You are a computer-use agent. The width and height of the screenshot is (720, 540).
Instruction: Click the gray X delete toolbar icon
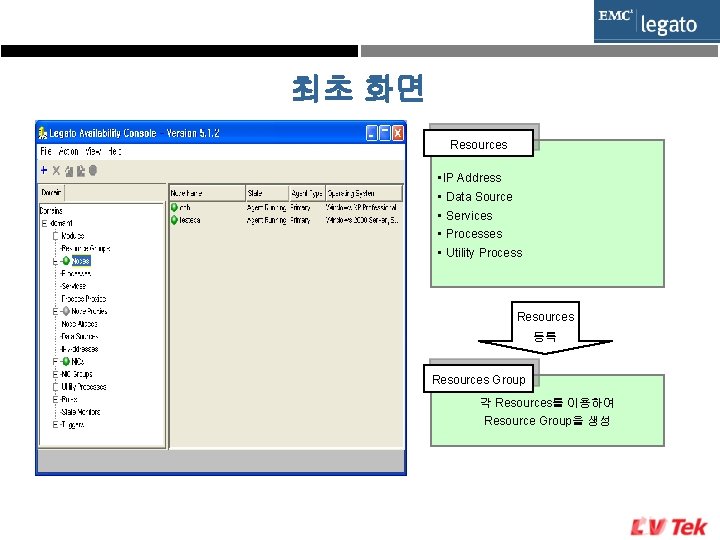56,171
